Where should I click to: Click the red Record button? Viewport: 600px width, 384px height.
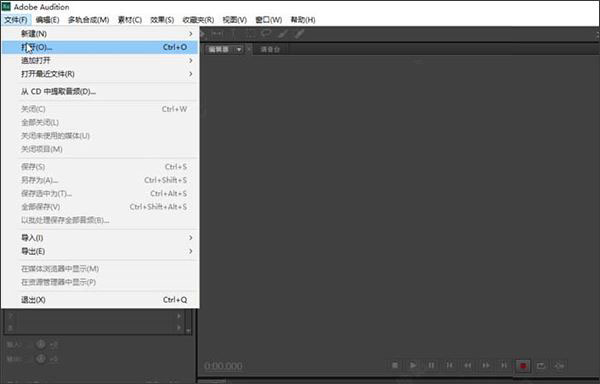click(523, 366)
